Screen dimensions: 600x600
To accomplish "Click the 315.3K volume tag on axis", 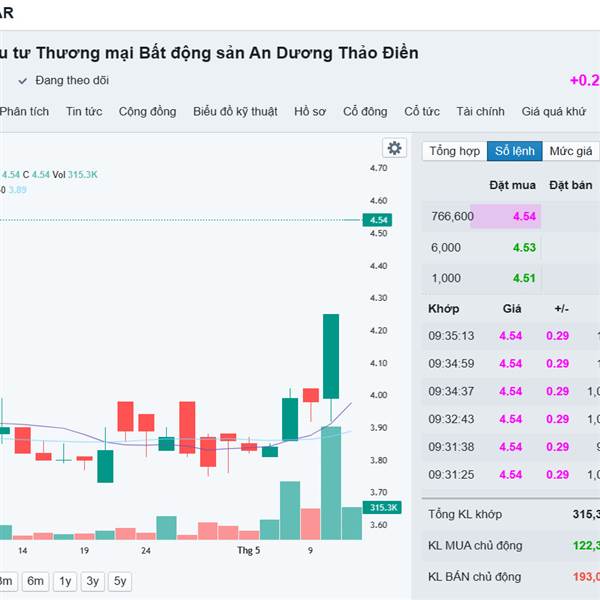I will (382, 507).
